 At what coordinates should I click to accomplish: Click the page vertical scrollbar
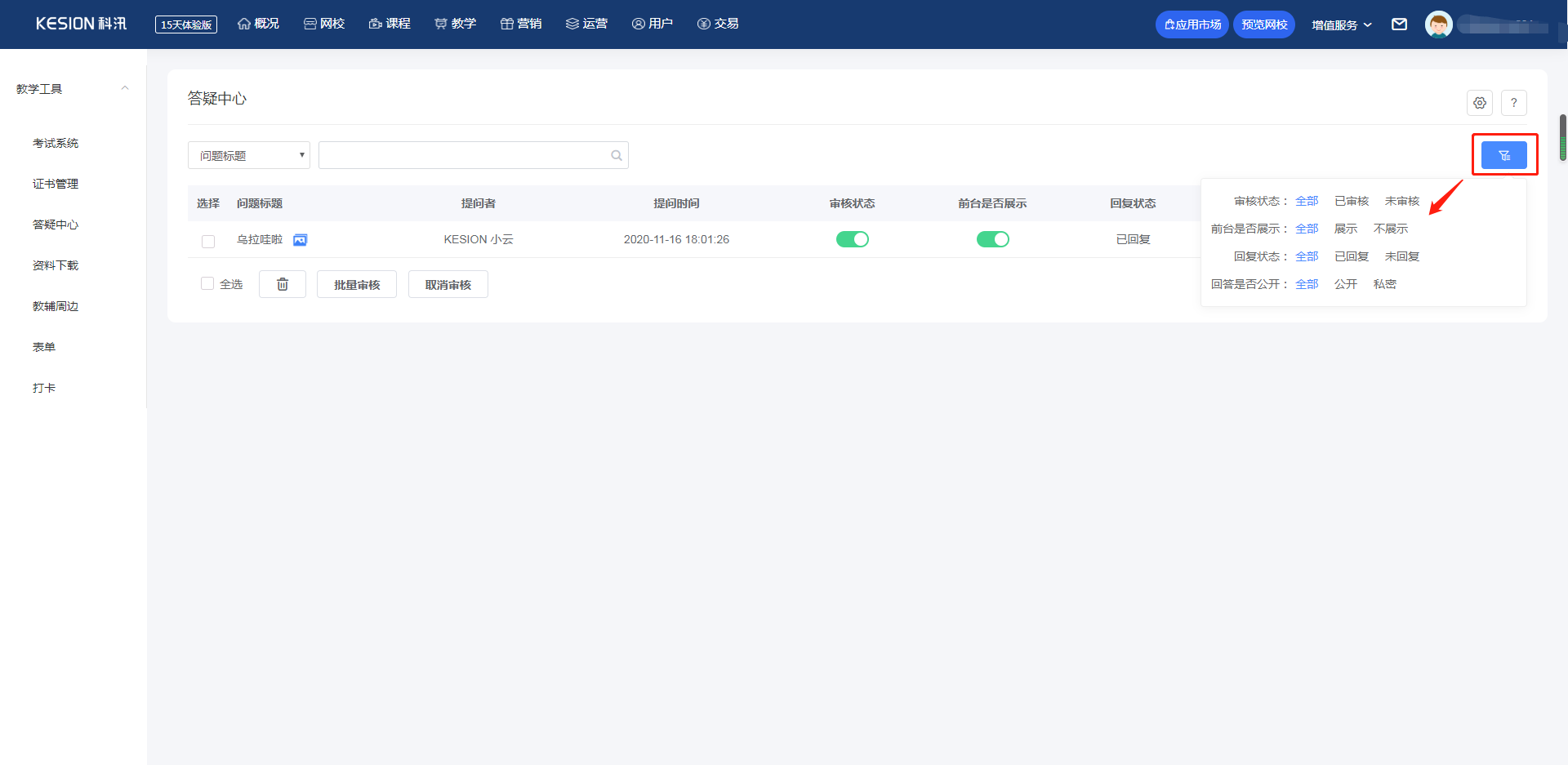coord(1563,137)
